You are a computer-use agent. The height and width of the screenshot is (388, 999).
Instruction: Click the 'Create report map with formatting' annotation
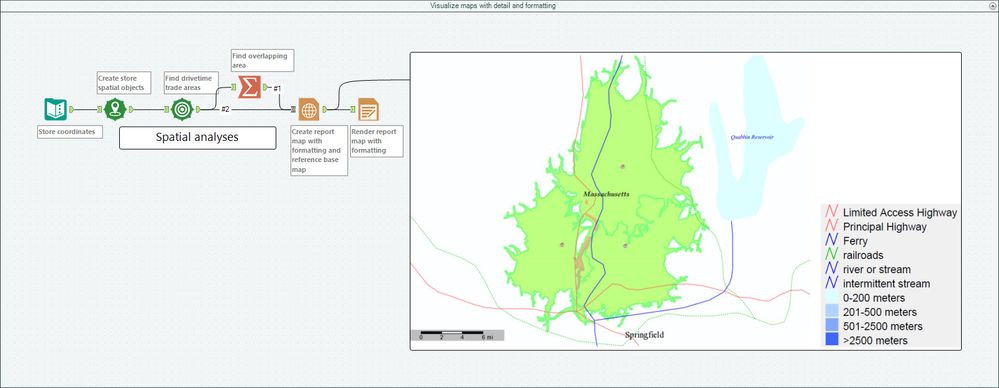(319, 150)
